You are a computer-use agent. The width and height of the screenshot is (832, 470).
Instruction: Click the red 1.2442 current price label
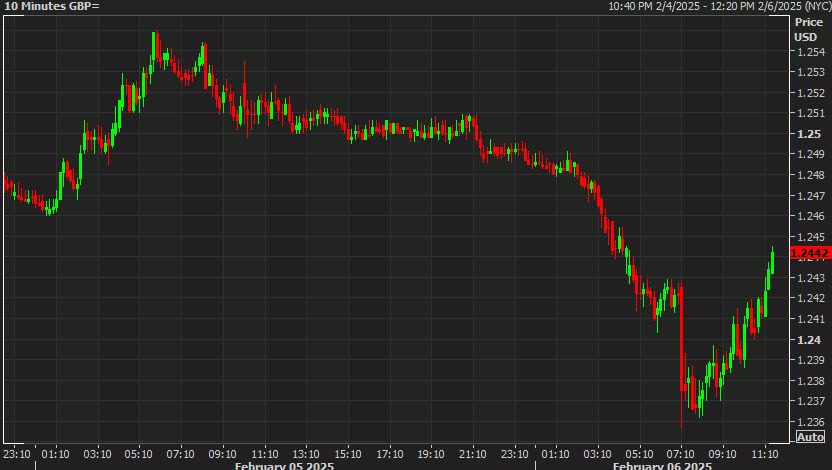[809, 253]
